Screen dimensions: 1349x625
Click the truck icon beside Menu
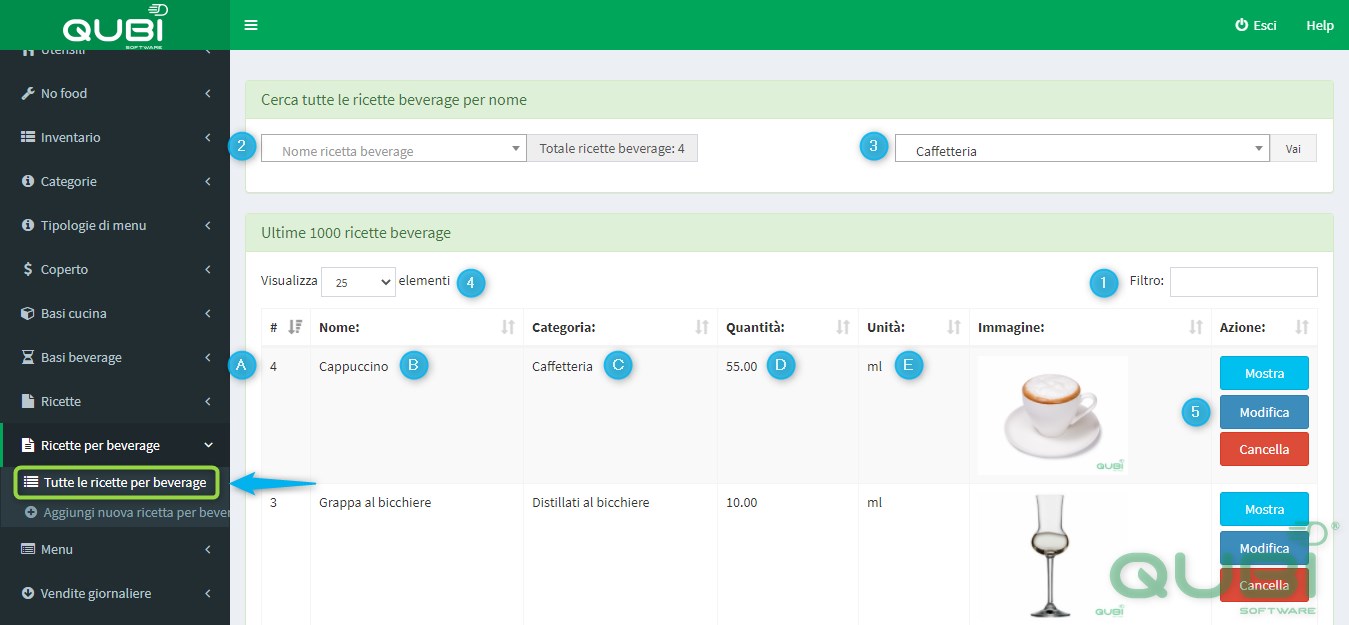point(28,549)
